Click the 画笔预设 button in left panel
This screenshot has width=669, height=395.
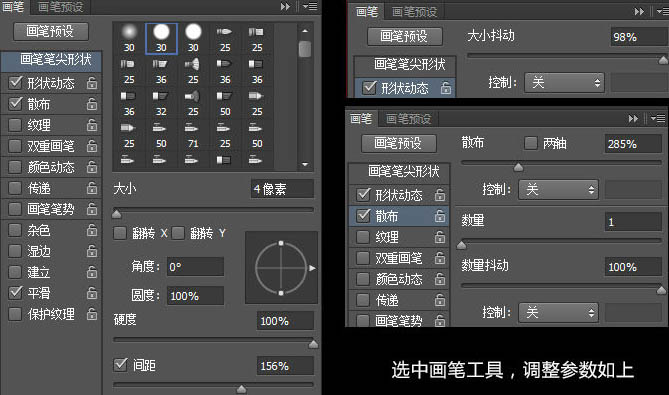[51, 32]
